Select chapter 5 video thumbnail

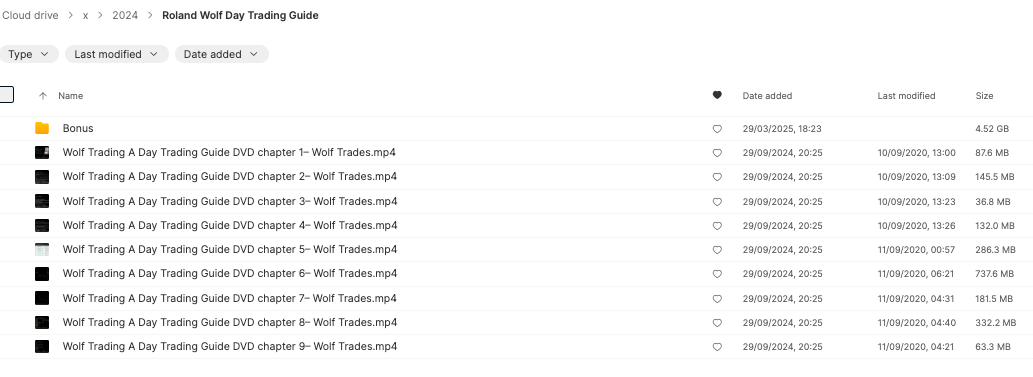(42, 250)
